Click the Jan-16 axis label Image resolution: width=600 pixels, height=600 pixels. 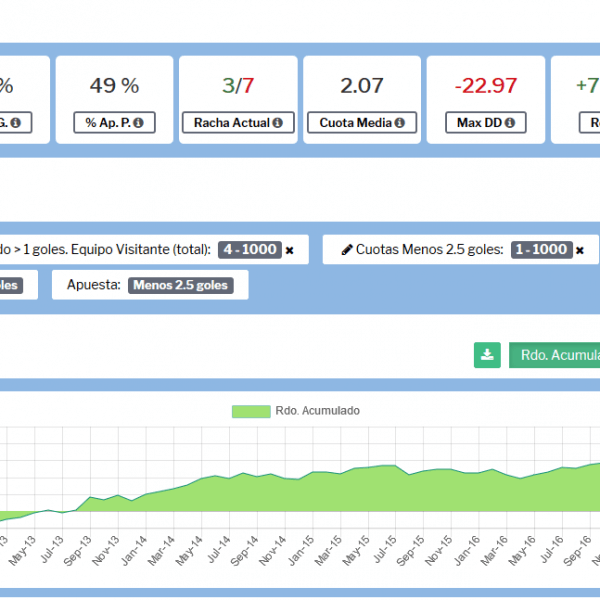467,551
